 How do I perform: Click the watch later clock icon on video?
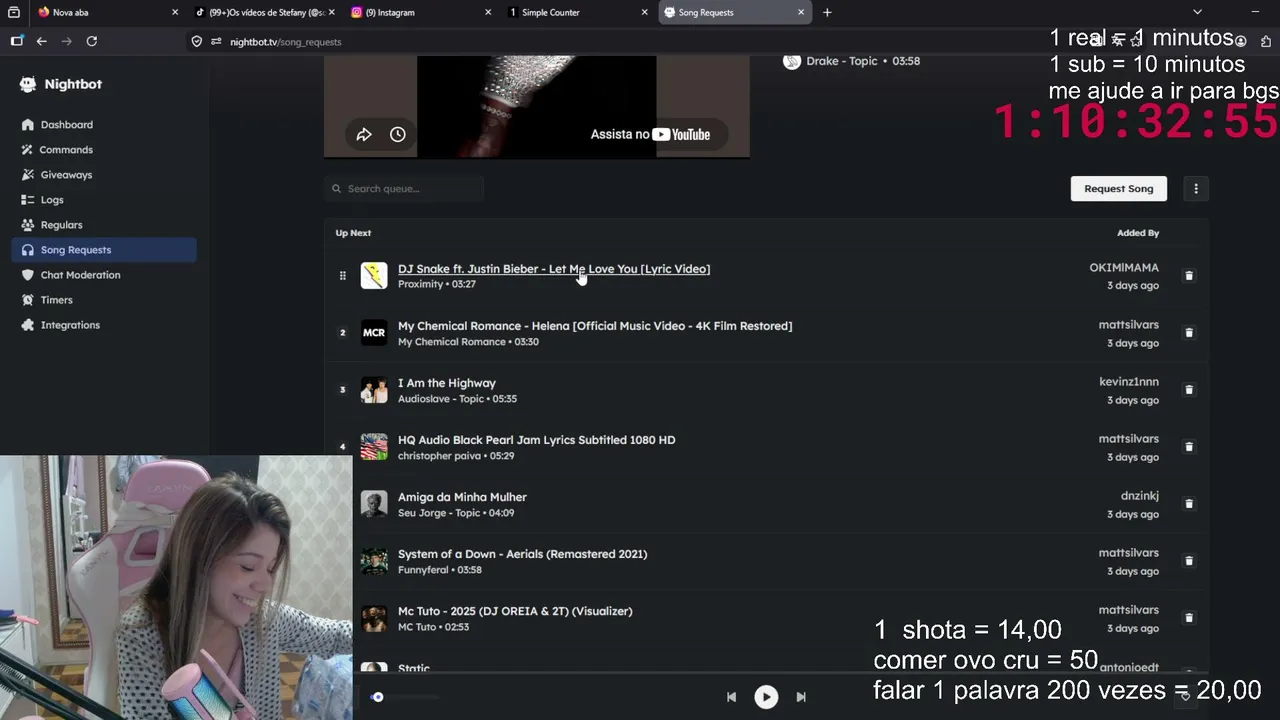[x=398, y=134]
